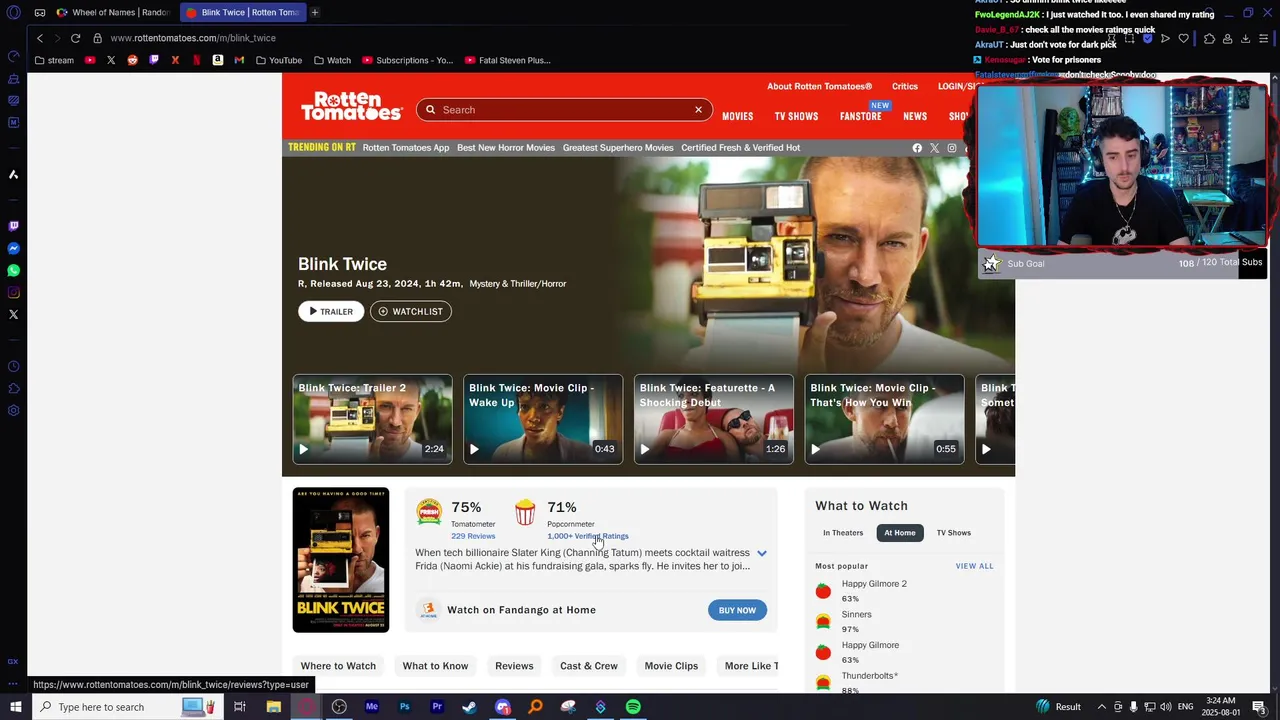Image resolution: width=1280 pixels, height=720 pixels.
Task: Show hidden system tray icons
Action: 1101,707
